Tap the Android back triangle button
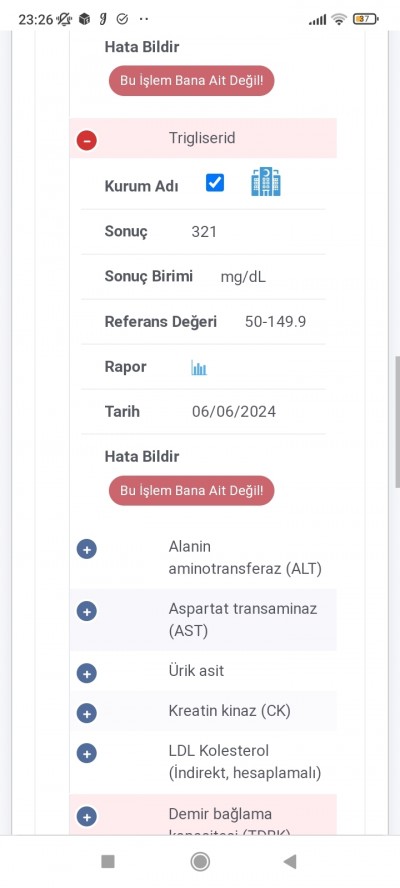This screenshot has width=400, height=888. click(290, 861)
